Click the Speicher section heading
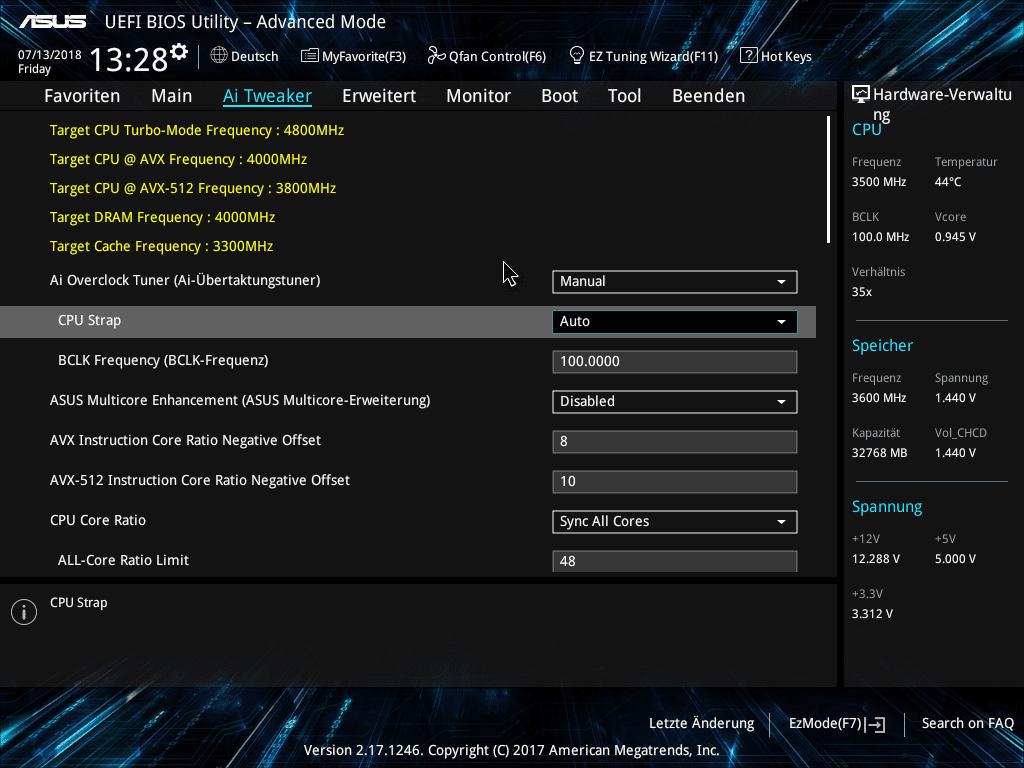The height and width of the screenshot is (768, 1024). pos(882,346)
